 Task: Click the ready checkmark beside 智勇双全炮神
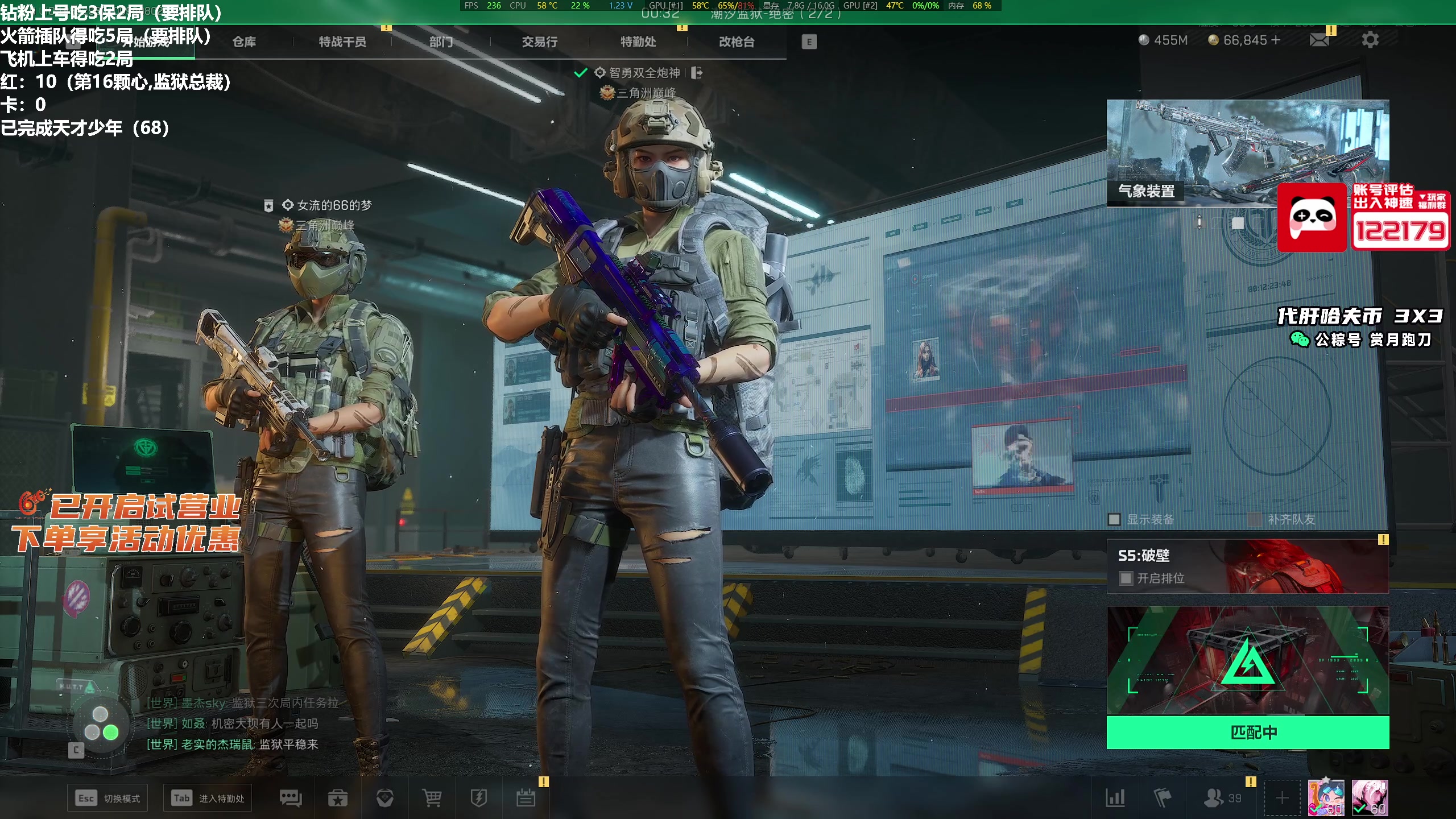pyautogui.click(x=580, y=73)
